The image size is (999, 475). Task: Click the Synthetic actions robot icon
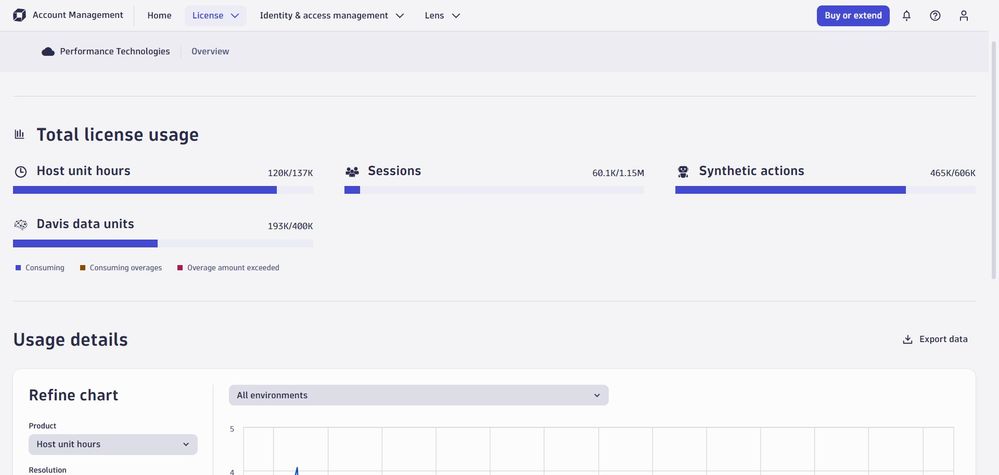pyautogui.click(x=683, y=172)
